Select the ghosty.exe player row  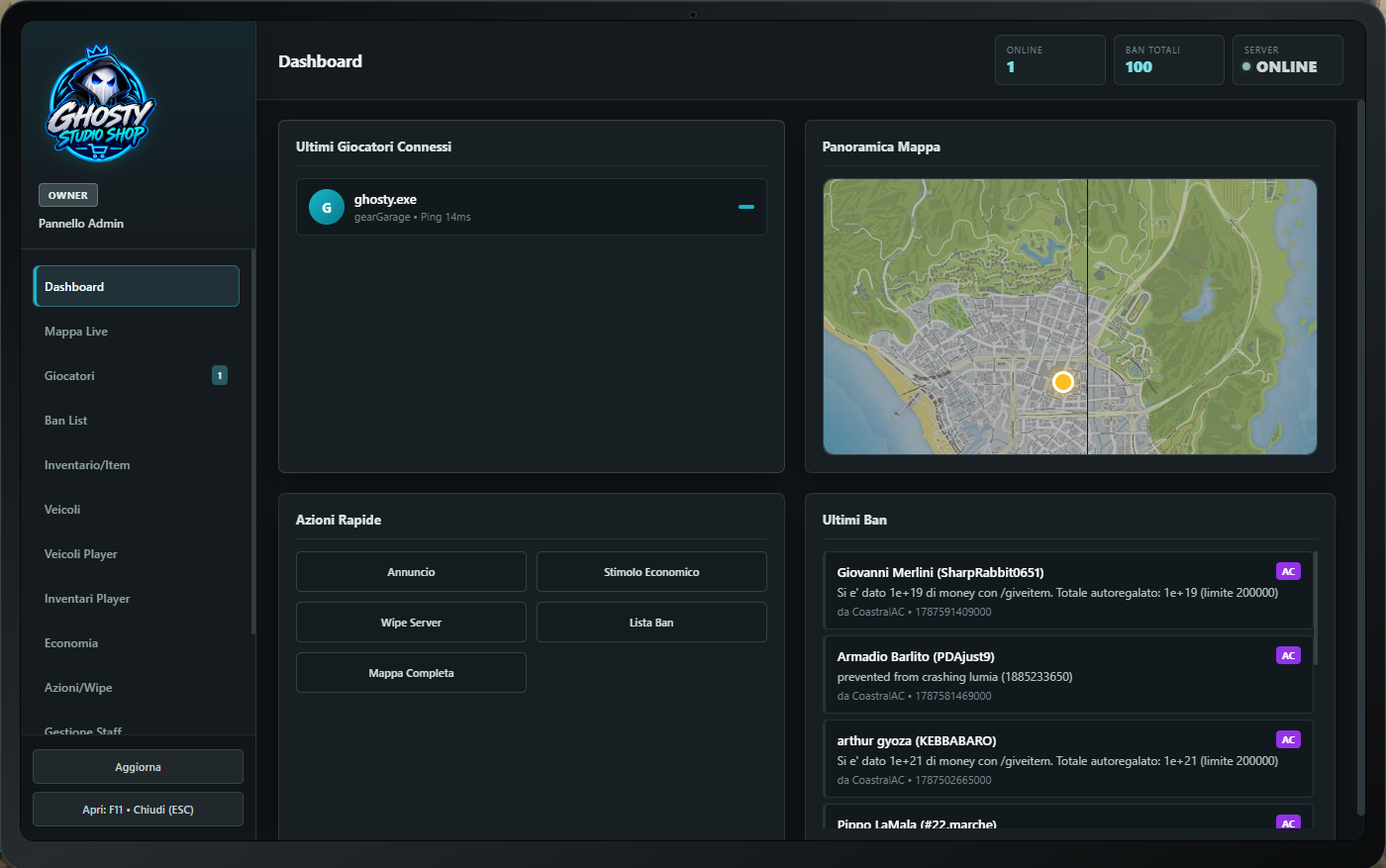click(532, 207)
